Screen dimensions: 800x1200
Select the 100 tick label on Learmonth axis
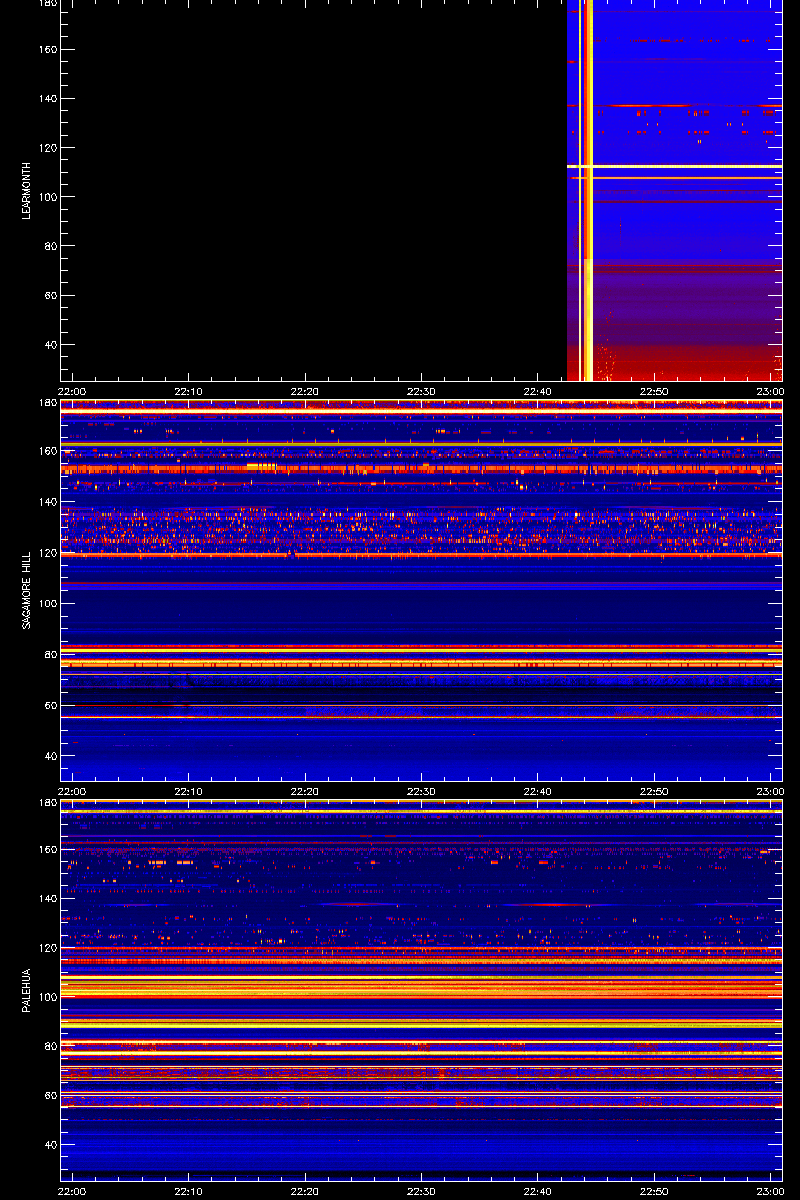pyautogui.click(x=48, y=197)
